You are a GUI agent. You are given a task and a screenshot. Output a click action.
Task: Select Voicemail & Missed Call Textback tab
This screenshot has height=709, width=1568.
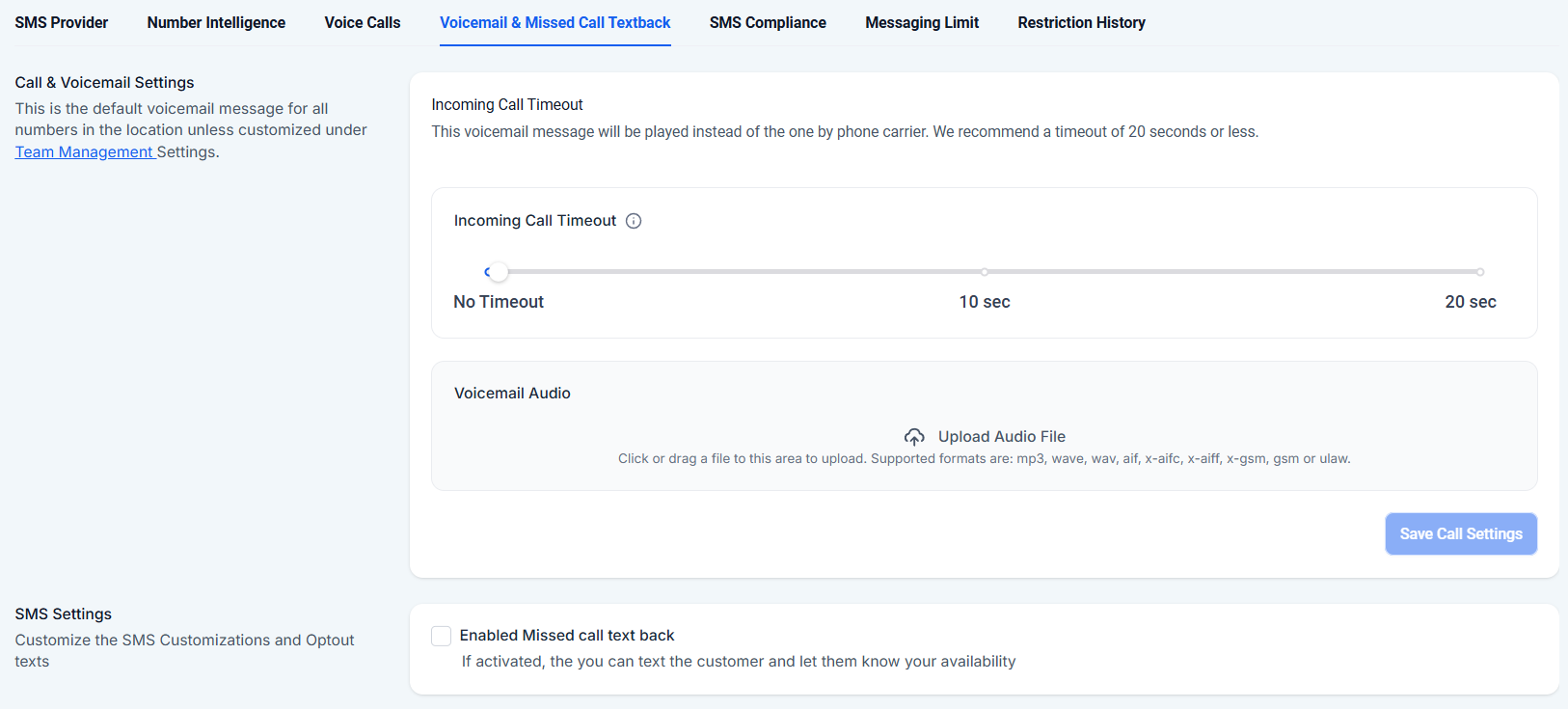[555, 22]
